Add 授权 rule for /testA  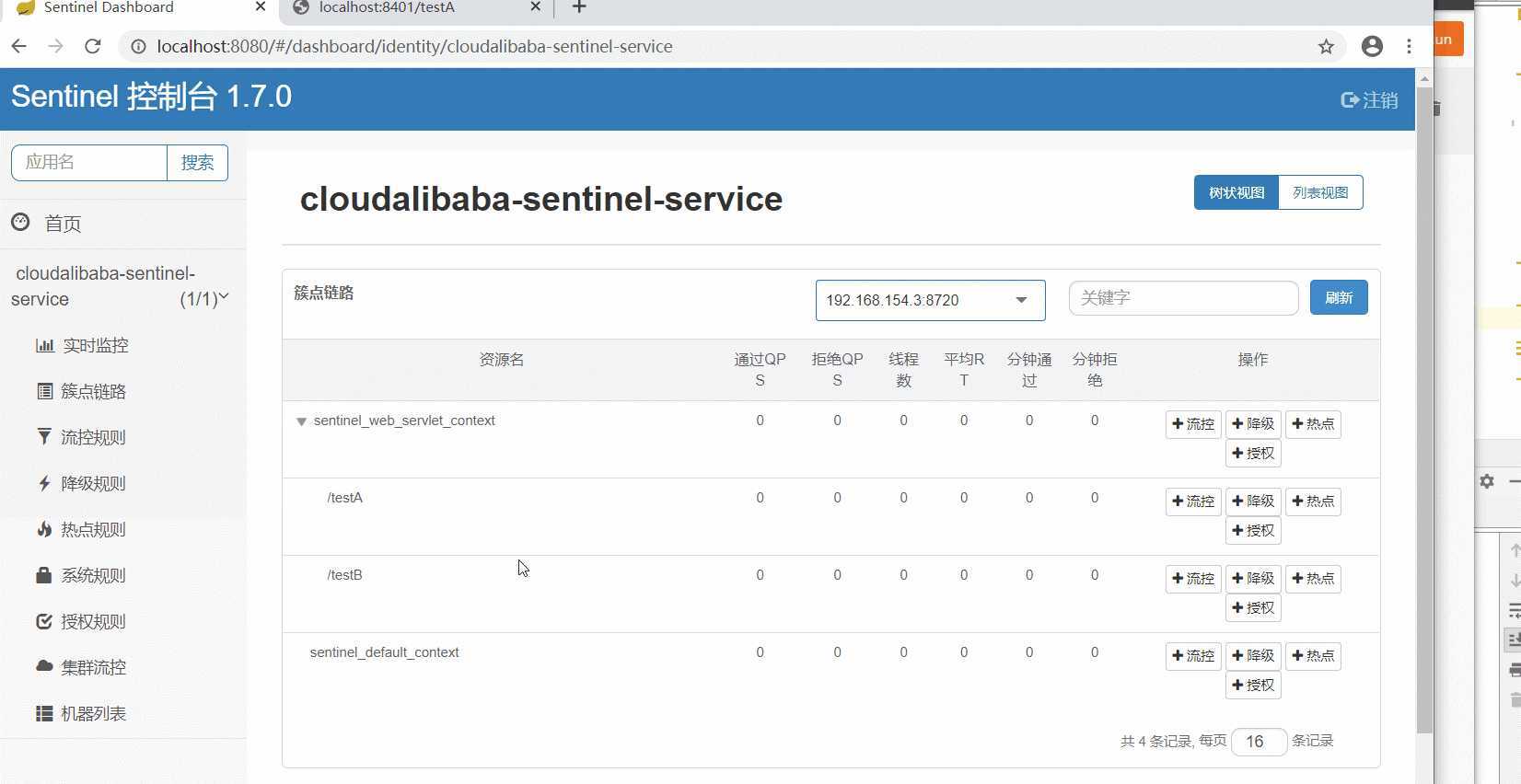(1253, 531)
